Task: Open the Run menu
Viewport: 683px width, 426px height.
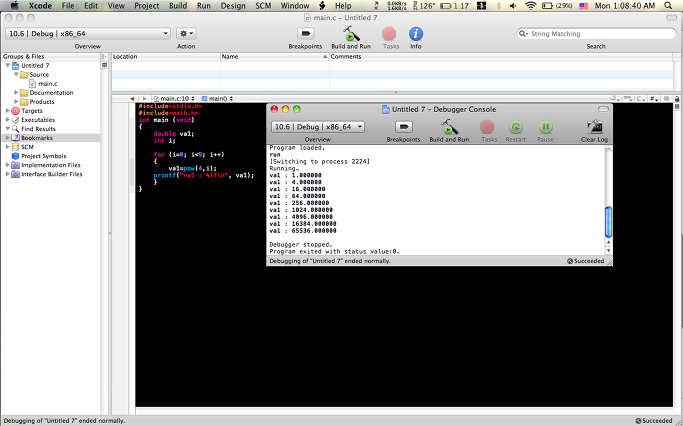Action: (x=204, y=6)
